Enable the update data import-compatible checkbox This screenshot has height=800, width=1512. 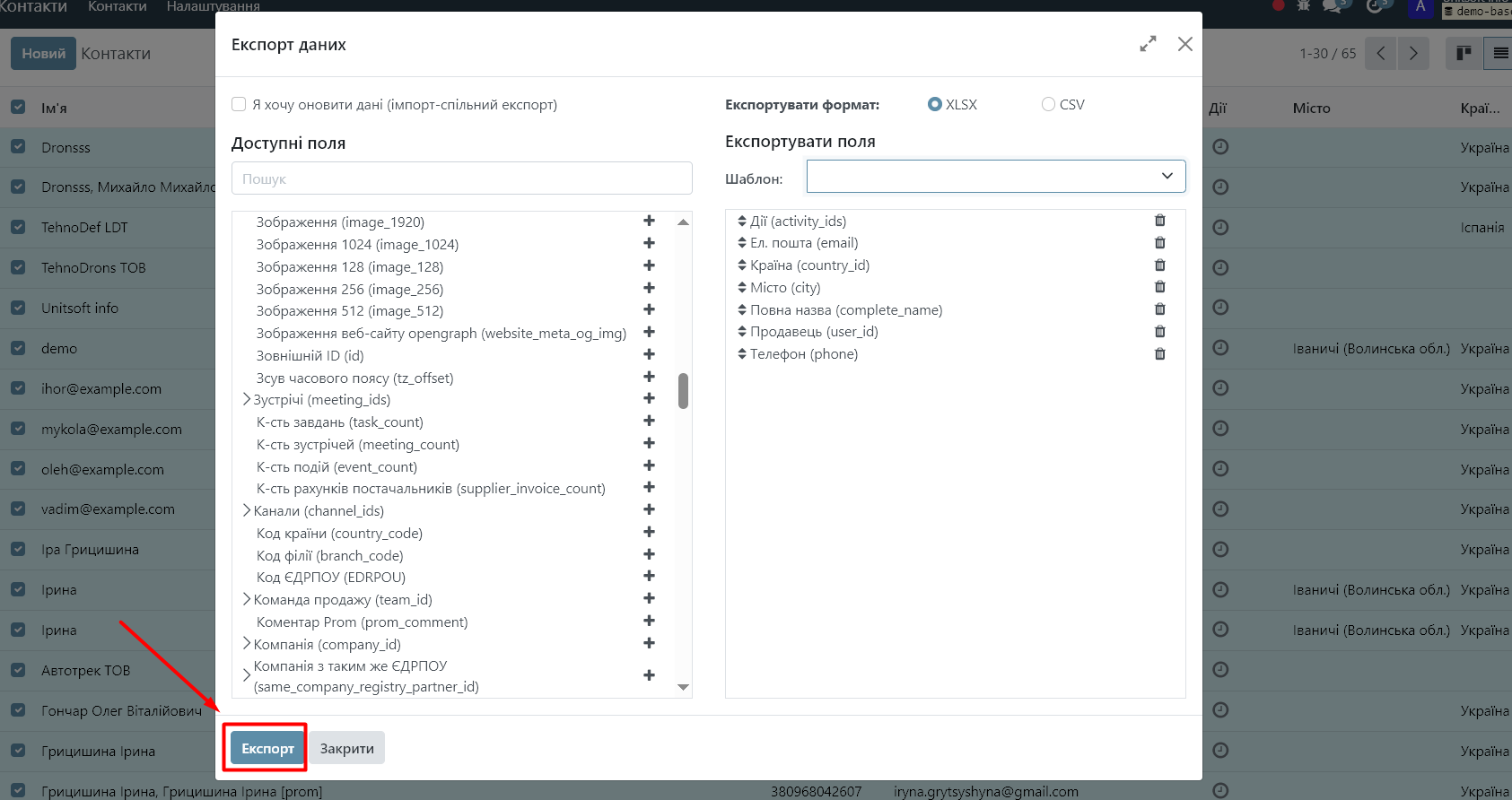(x=239, y=105)
